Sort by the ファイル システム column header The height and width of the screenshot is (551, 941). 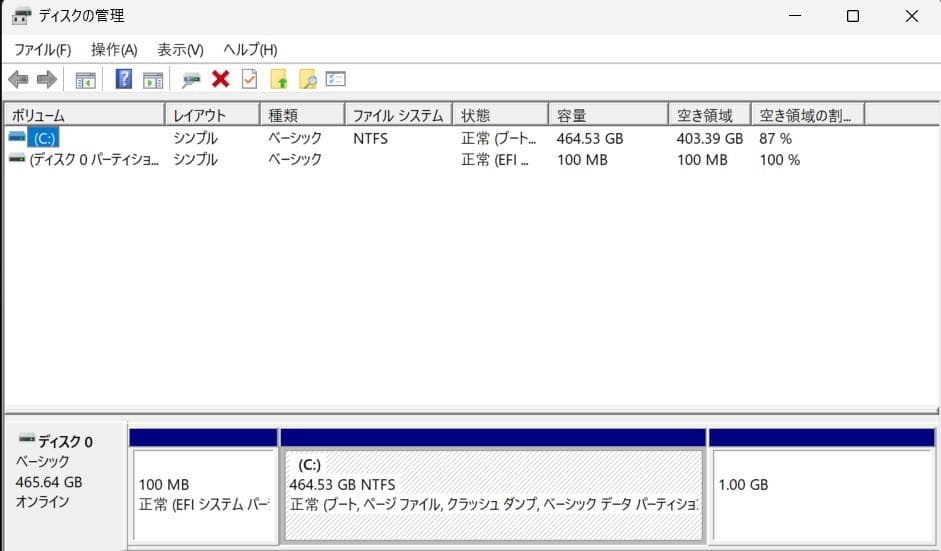(398, 115)
